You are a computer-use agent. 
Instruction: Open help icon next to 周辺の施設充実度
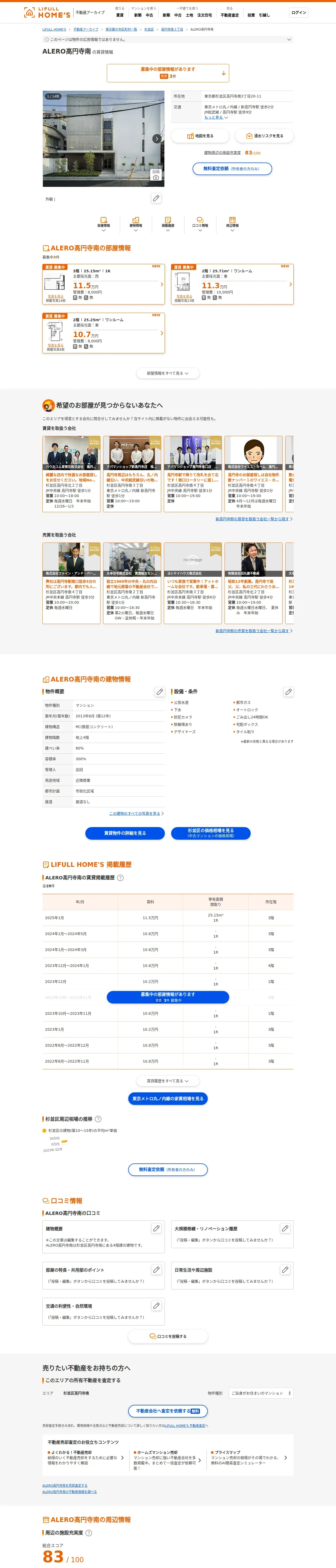tap(88, 1533)
